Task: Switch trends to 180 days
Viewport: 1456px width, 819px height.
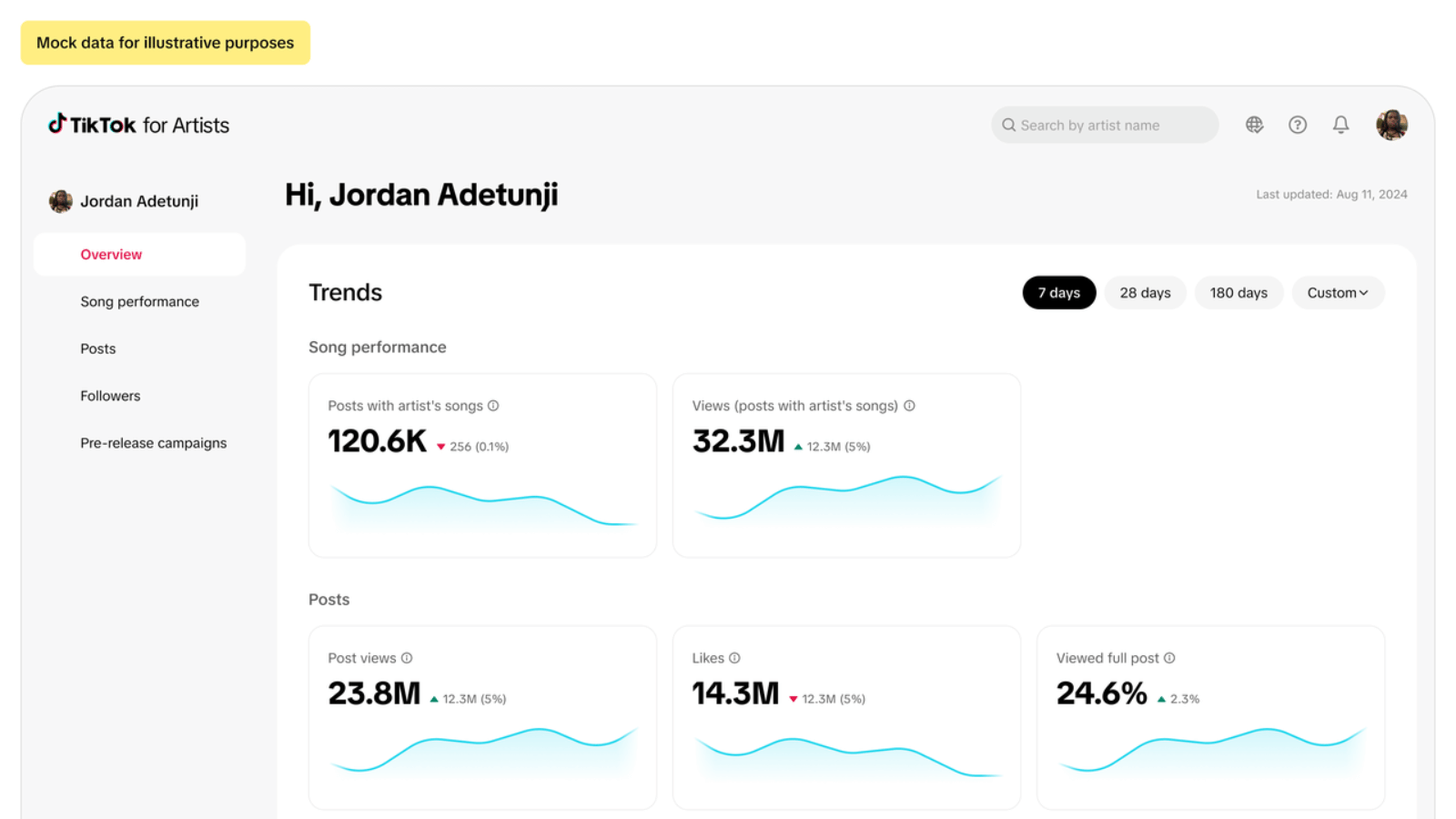Action: click(x=1238, y=293)
